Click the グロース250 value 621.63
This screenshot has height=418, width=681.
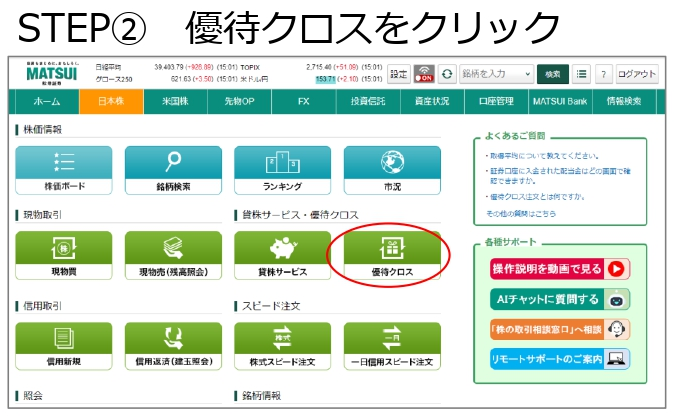pos(181,79)
